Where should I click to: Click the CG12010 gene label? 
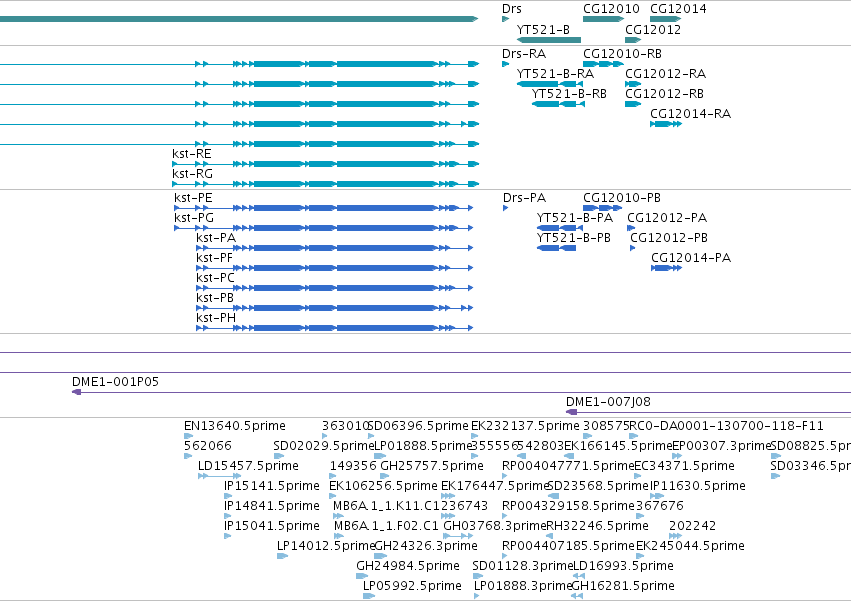[x=611, y=9]
